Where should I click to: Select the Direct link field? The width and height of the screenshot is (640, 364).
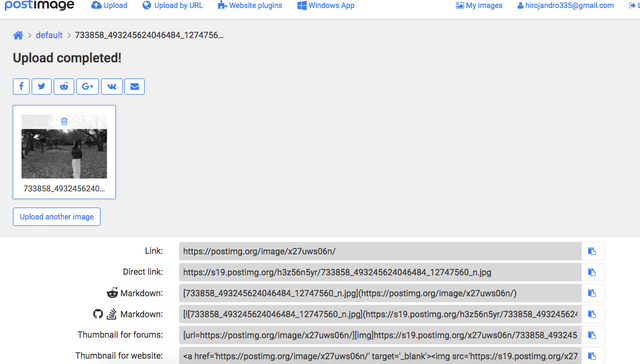click(x=380, y=272)
